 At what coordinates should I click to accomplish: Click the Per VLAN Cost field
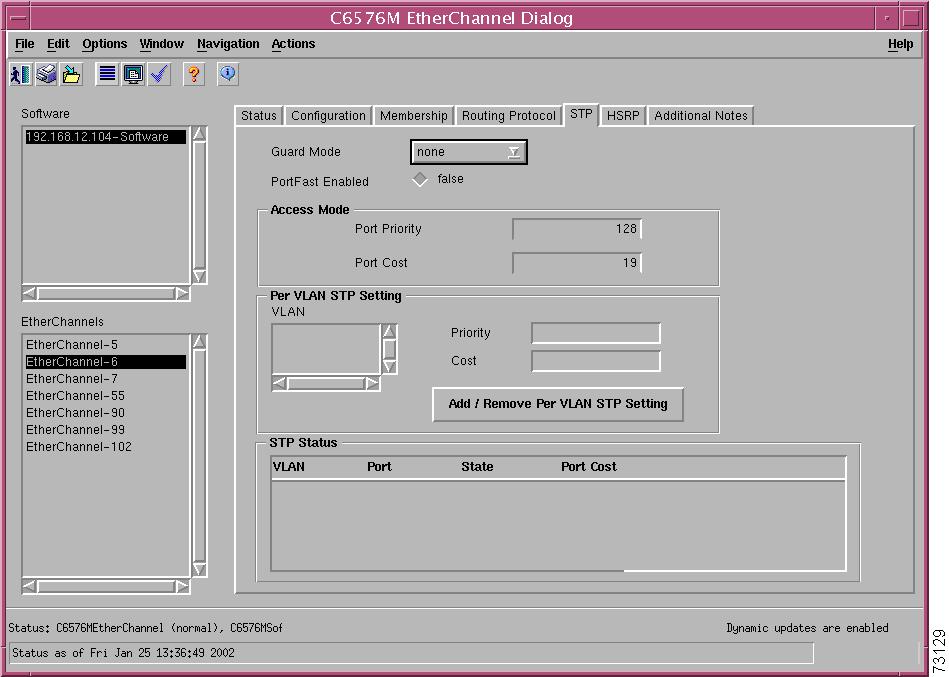pyautogui.click(x=596, y=361)
